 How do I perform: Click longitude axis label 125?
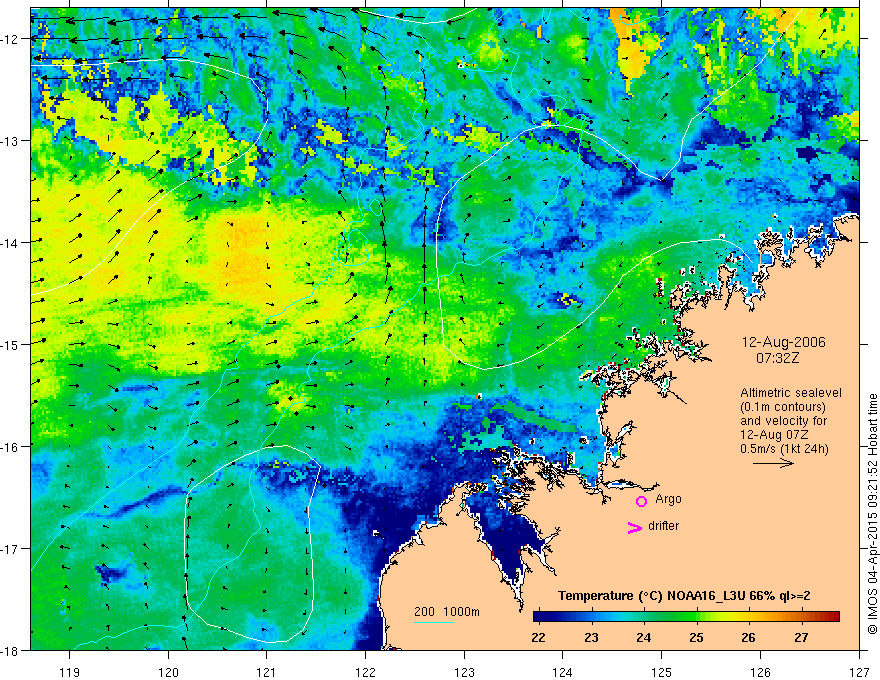click(662, 672)
